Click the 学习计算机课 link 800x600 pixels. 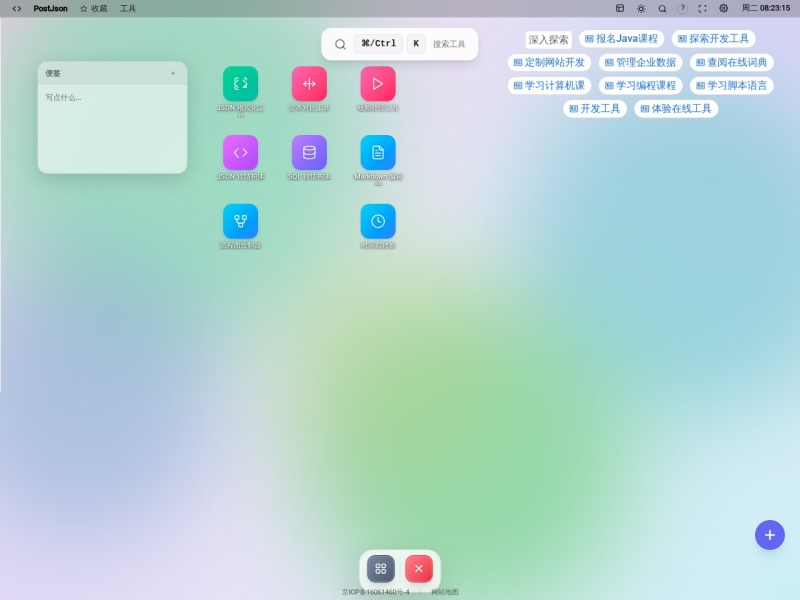click(549, 85)
